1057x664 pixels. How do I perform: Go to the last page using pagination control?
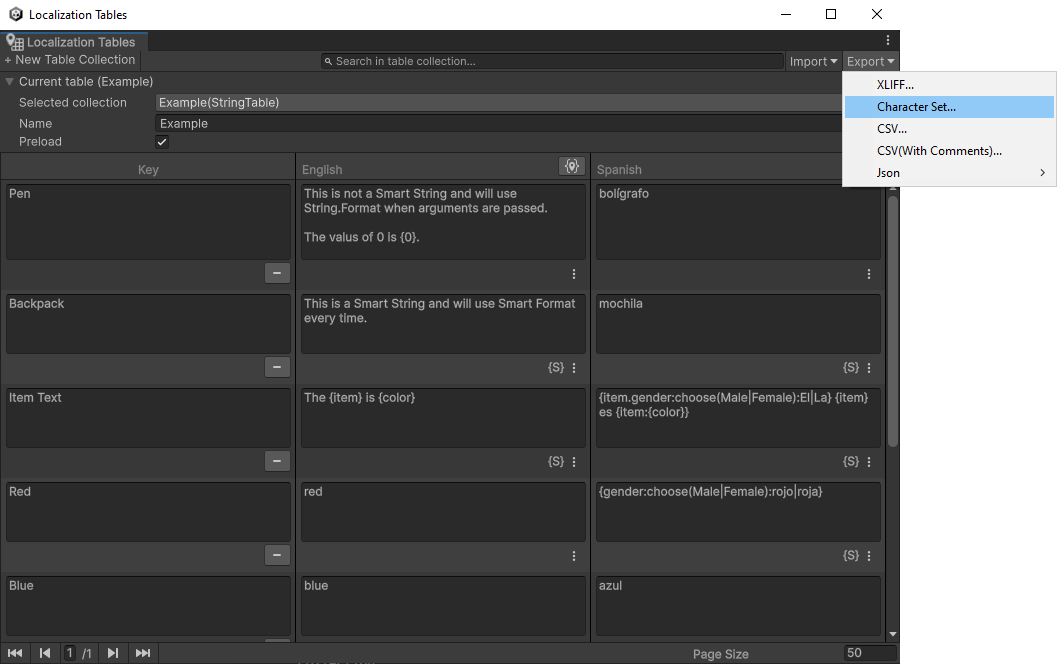pyautogui.click(x=143, y=652)
